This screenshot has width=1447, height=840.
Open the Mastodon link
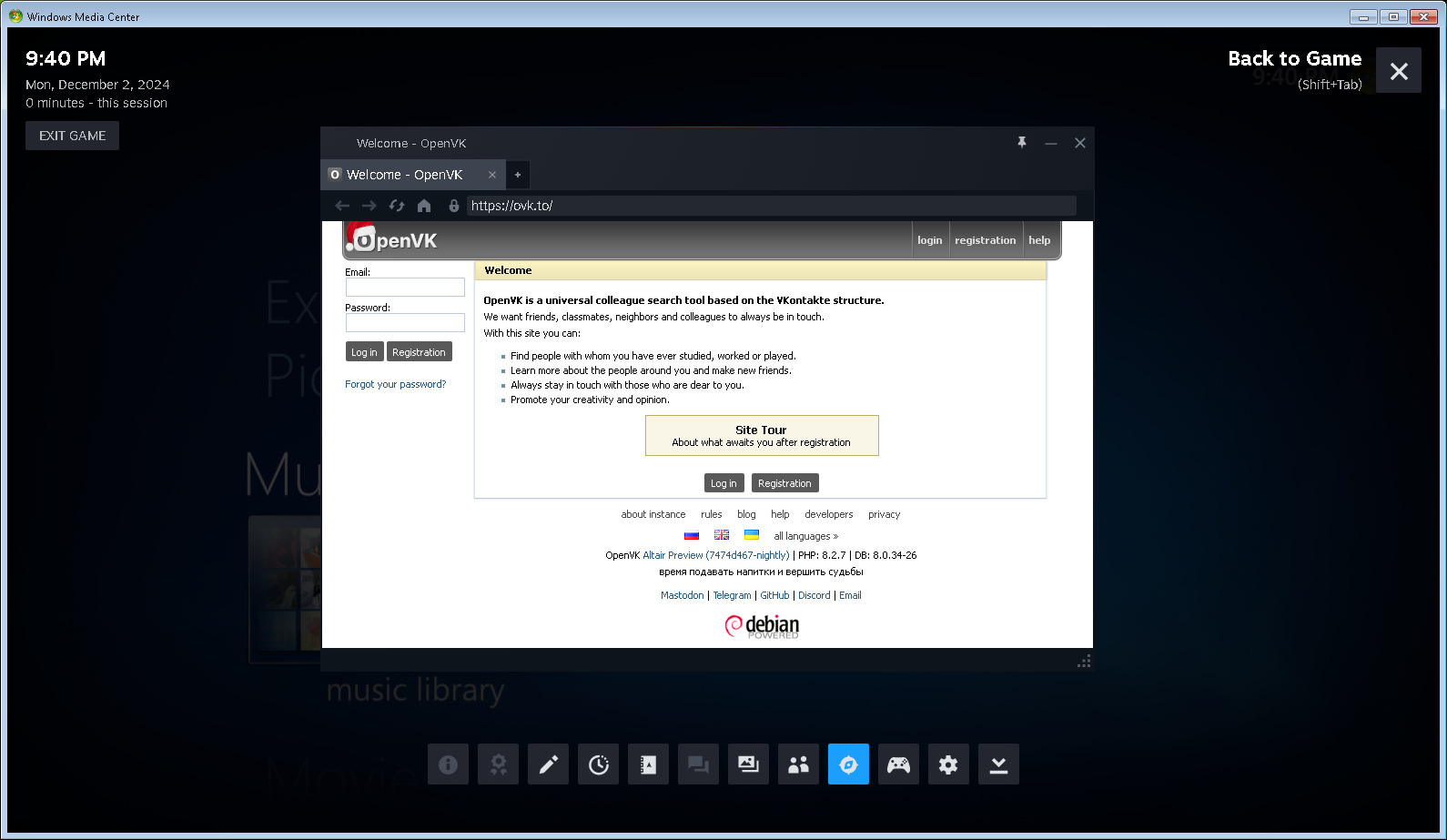(x=683, y=595)
